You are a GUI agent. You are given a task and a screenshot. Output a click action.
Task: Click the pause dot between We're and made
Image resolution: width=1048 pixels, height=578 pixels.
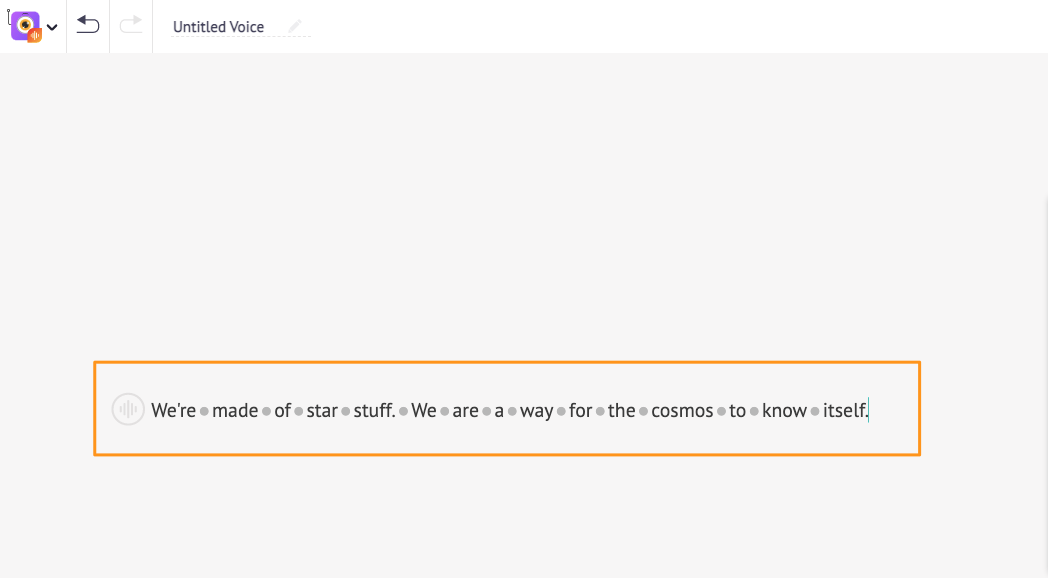[x=204, y=411]
